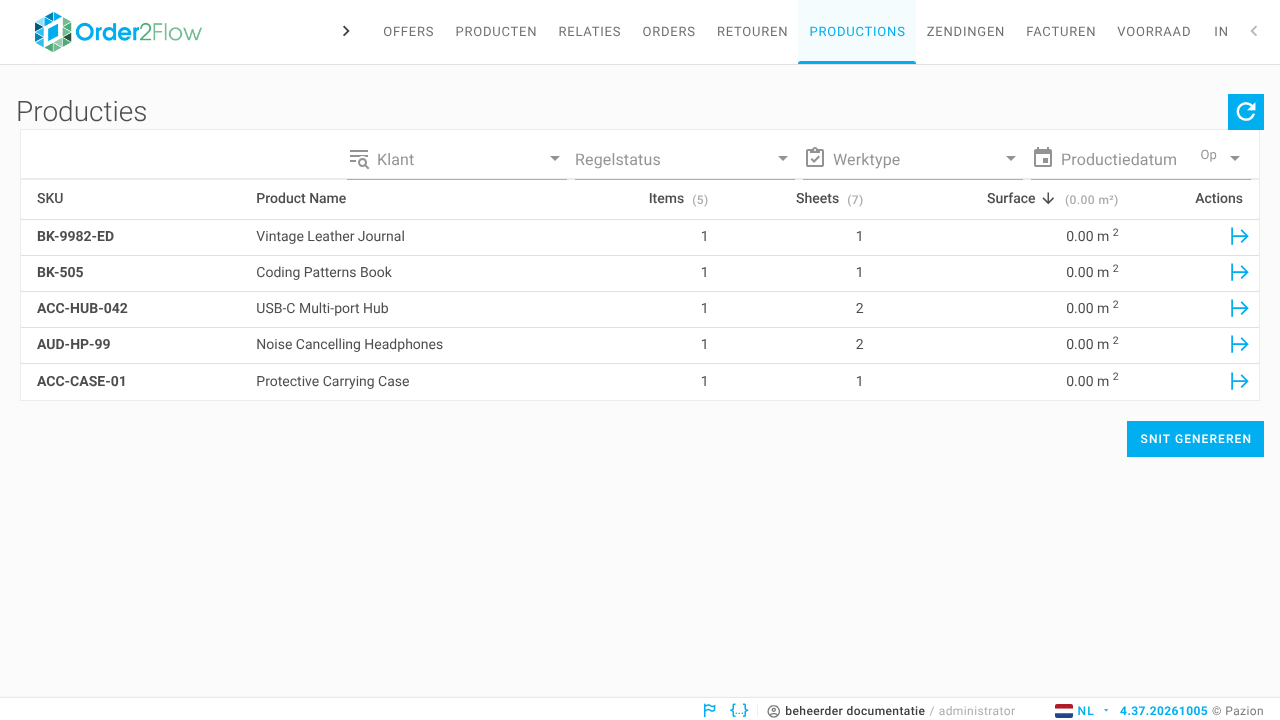Select the Vintage Leather Journal cell

(x=330, y=236)
